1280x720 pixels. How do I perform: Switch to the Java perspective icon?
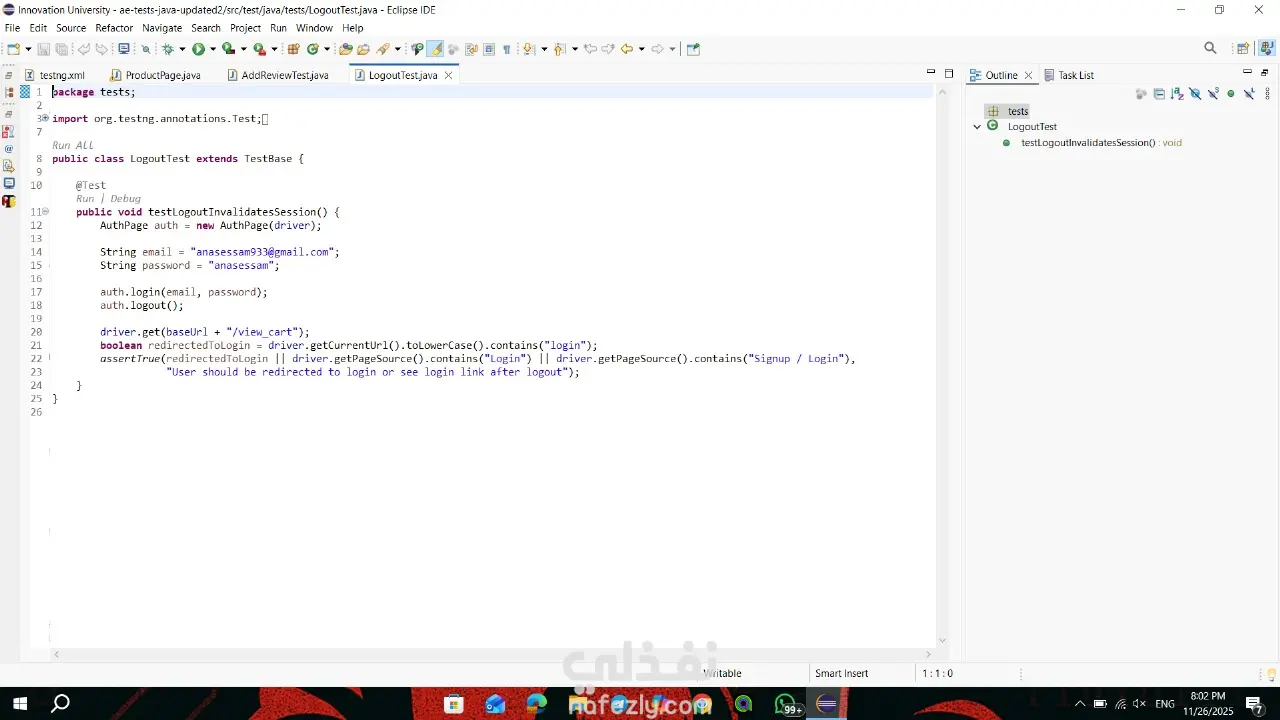coord(1267,49)
